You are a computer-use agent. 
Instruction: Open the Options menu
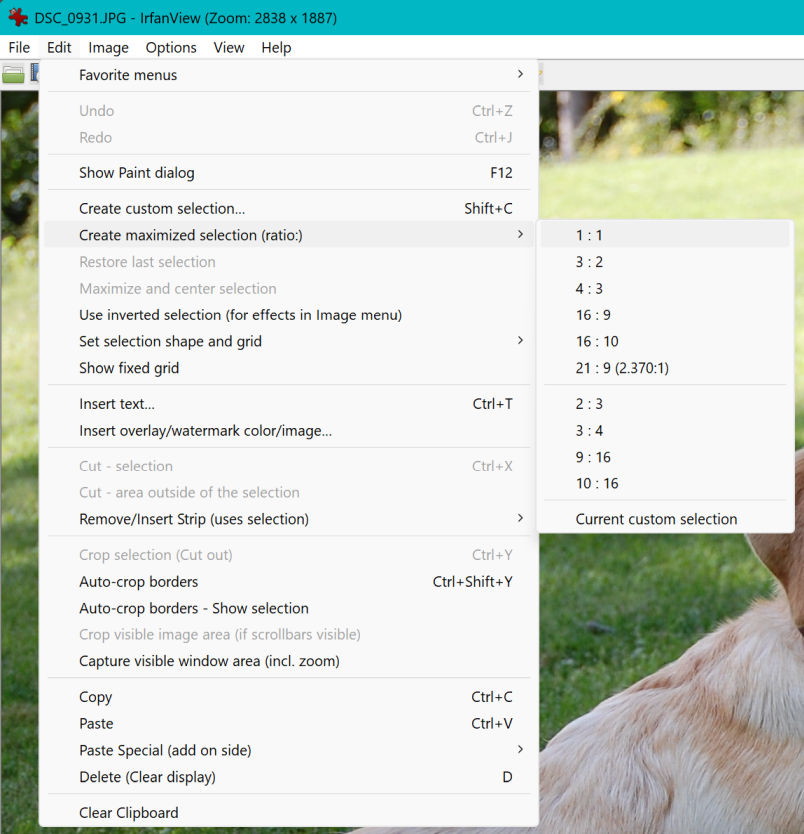coord(171,47)
